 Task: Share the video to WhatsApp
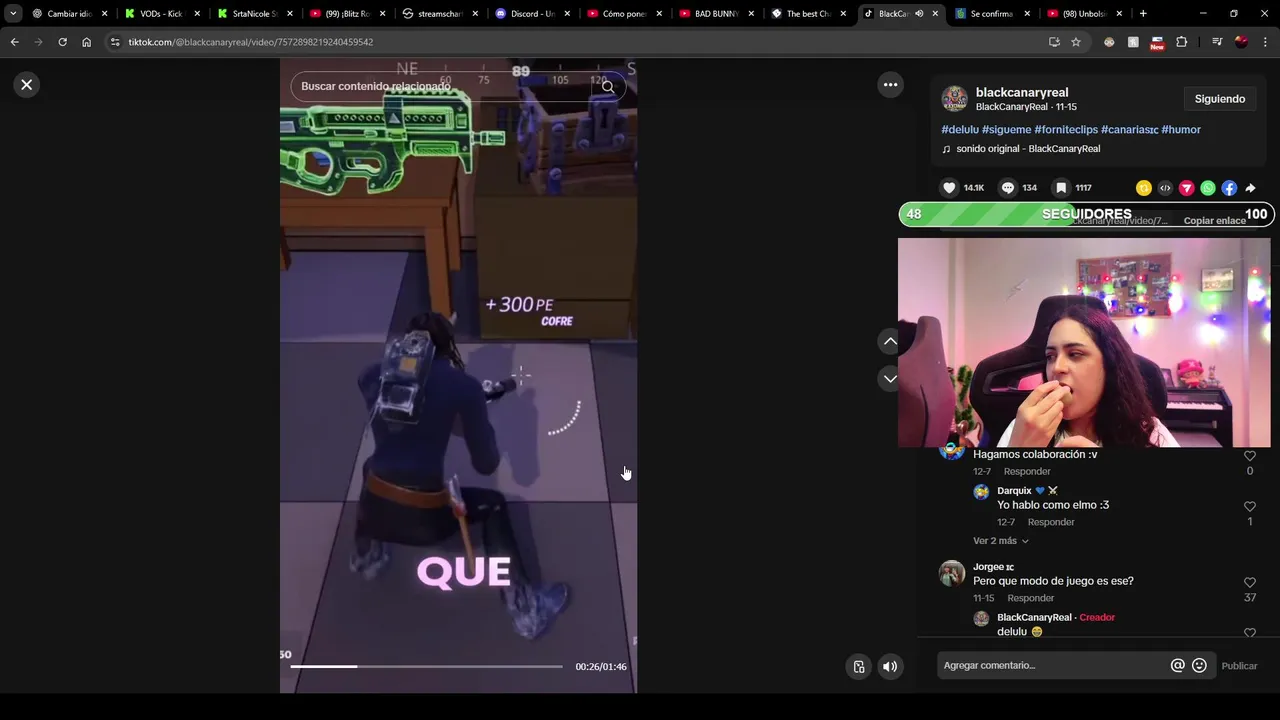(x=1208, y=188)
